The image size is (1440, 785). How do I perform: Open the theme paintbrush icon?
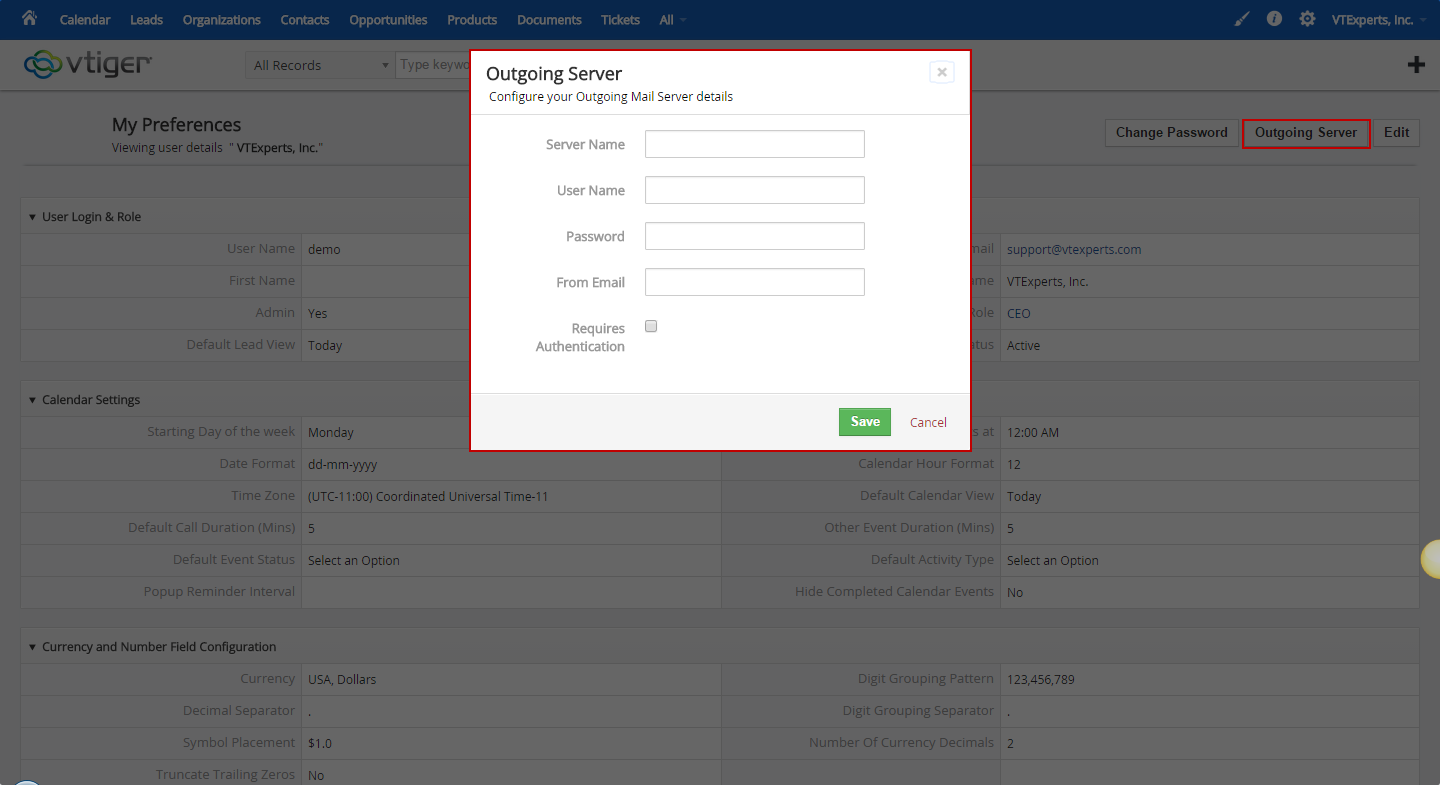1242,19
